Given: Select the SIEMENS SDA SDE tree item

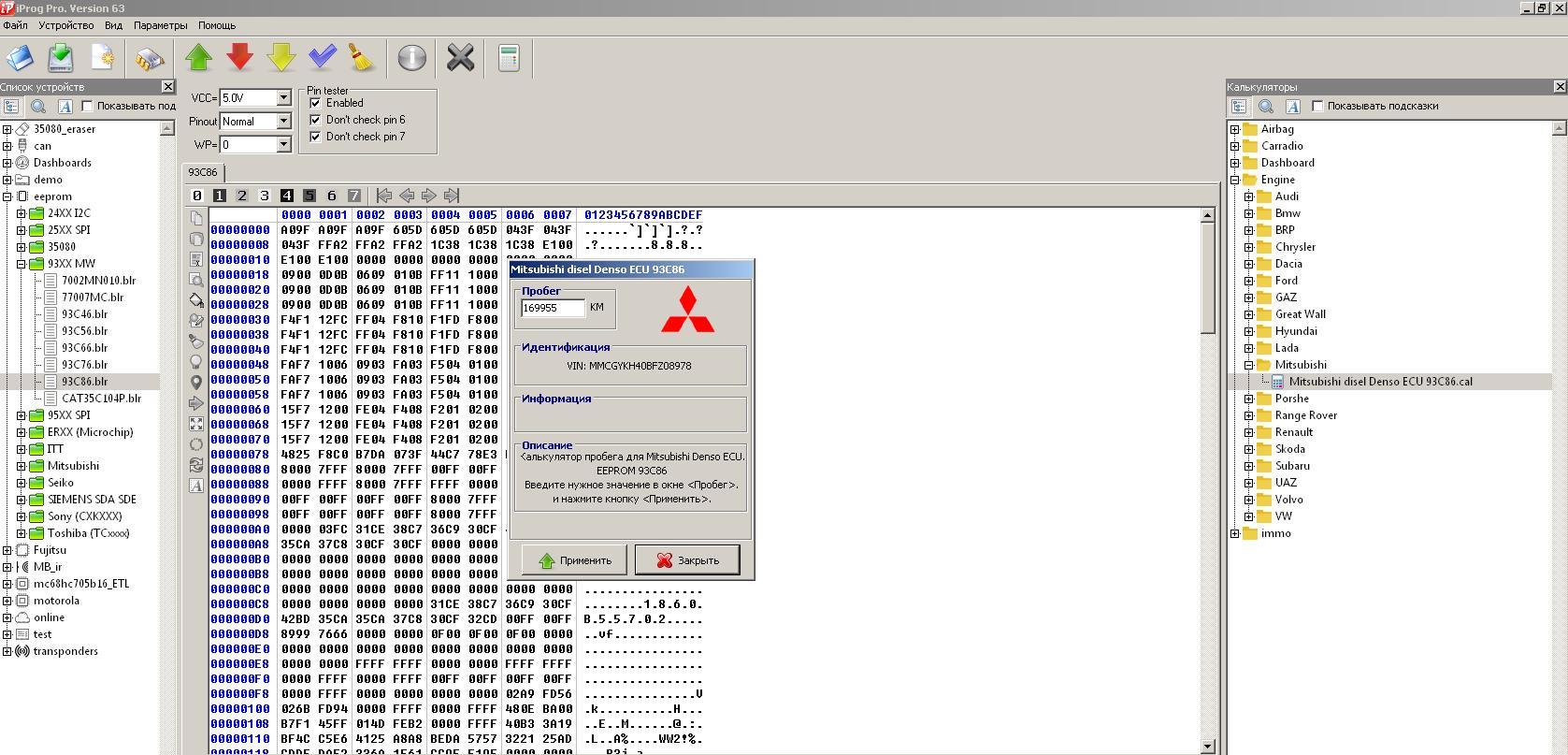Looking at the screenshot, I should click(x=92, y=500).
